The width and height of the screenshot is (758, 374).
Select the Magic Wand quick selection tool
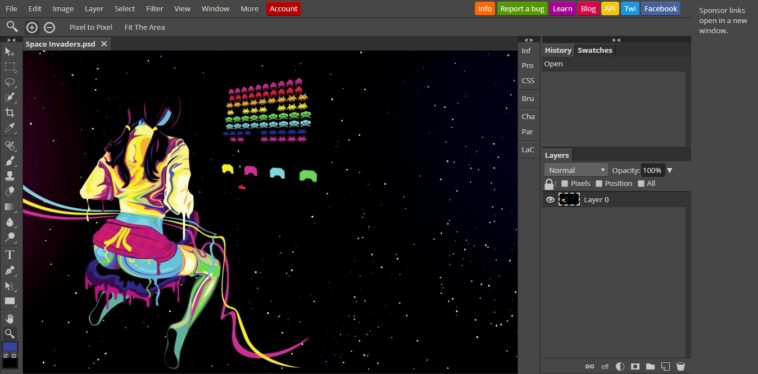[x=10, y=97]
